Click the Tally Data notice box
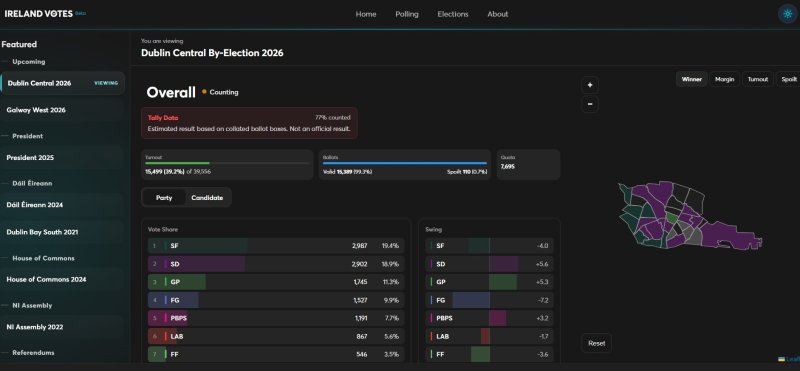 [249, 123]
